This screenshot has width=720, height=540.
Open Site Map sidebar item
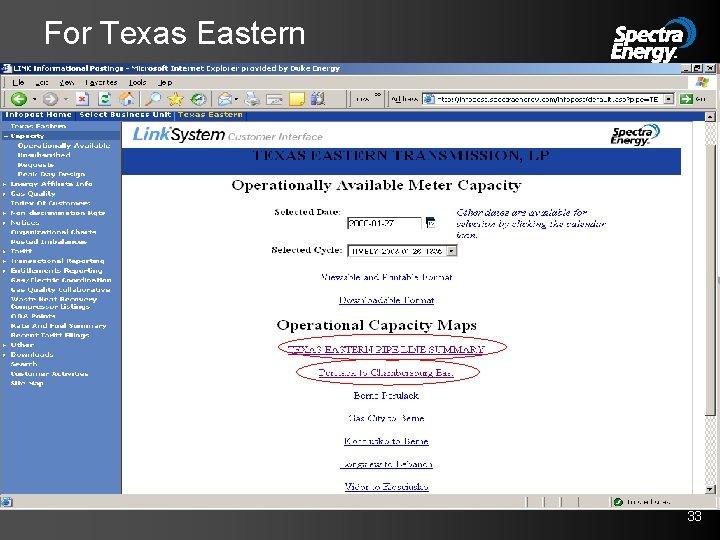point(27,383)
